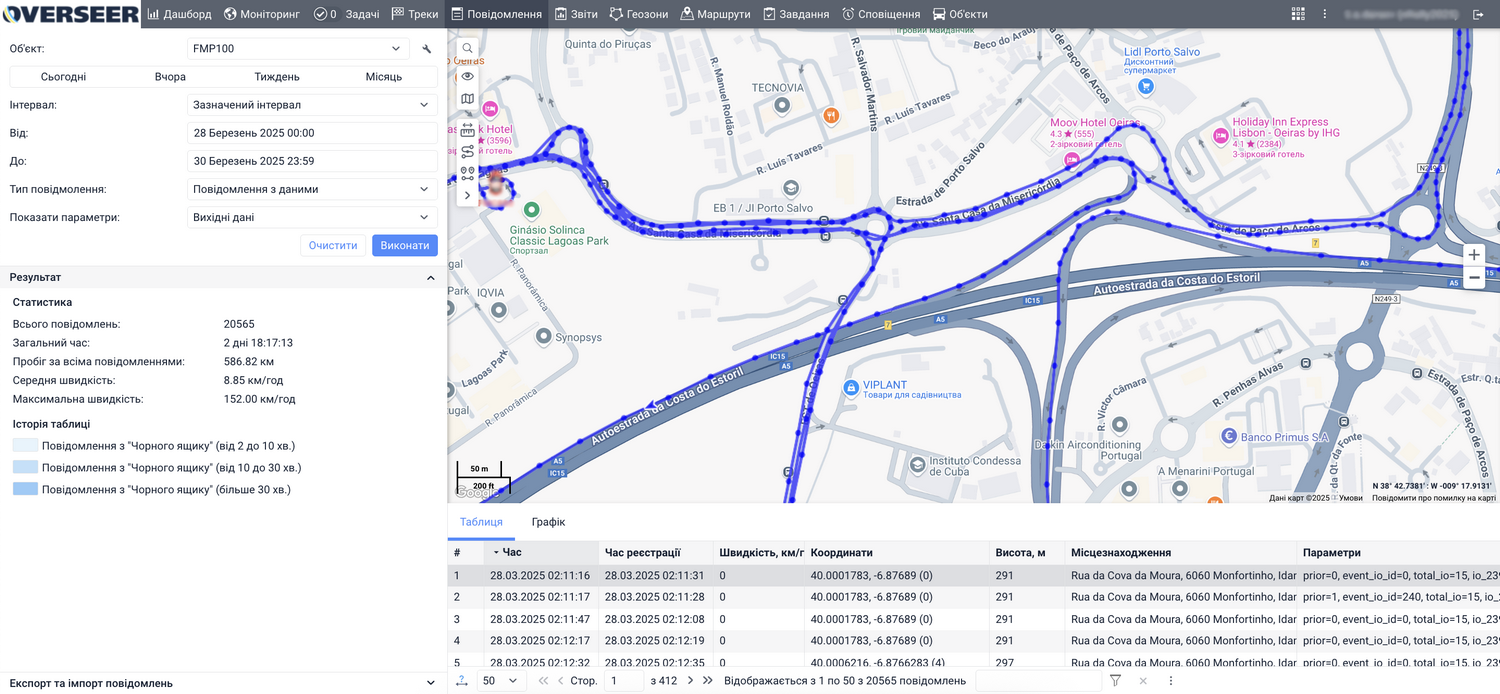The width and height of the screenshot is (1500, 694).
Task: Switch to the Таблиця tab
Action: pos(481,522)
